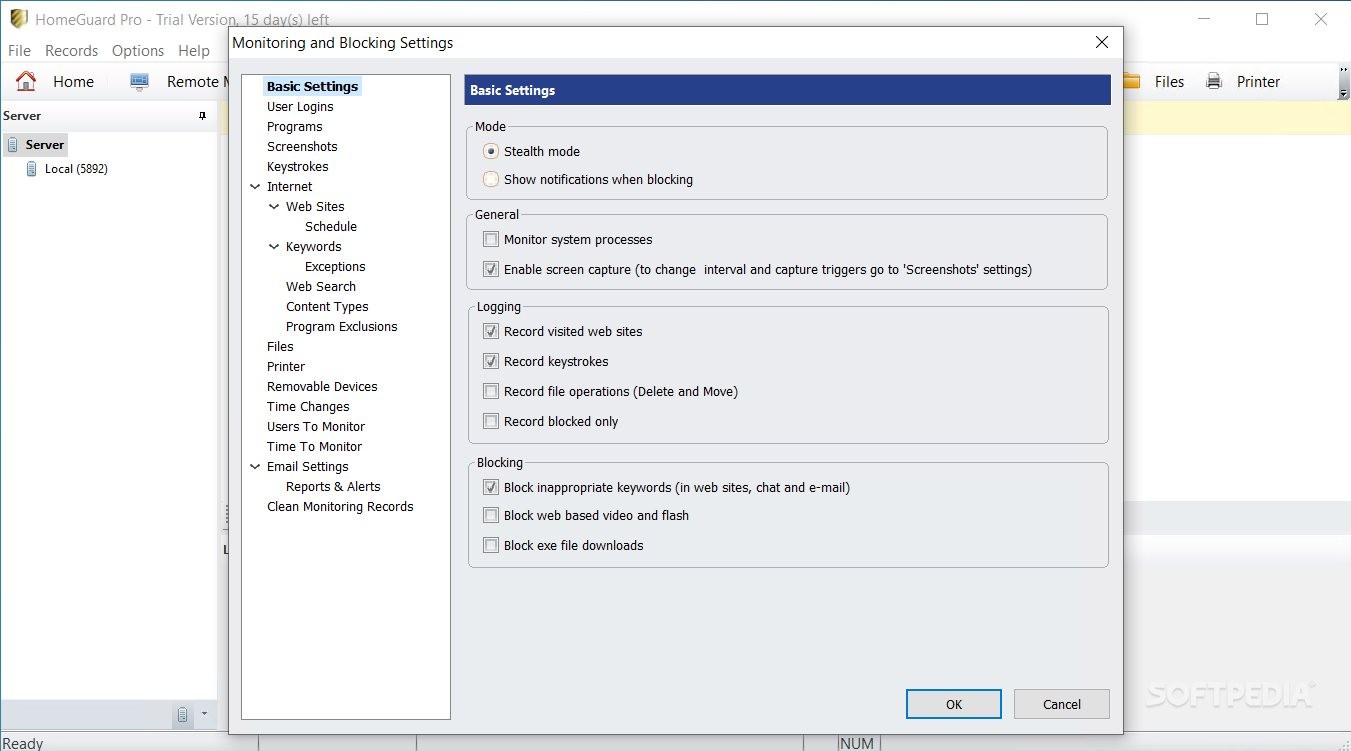Viewport: 1351px width, 751px height.
Task: Click the HomeGuard Pro shield title icon
Action: (x=19, y=18)
